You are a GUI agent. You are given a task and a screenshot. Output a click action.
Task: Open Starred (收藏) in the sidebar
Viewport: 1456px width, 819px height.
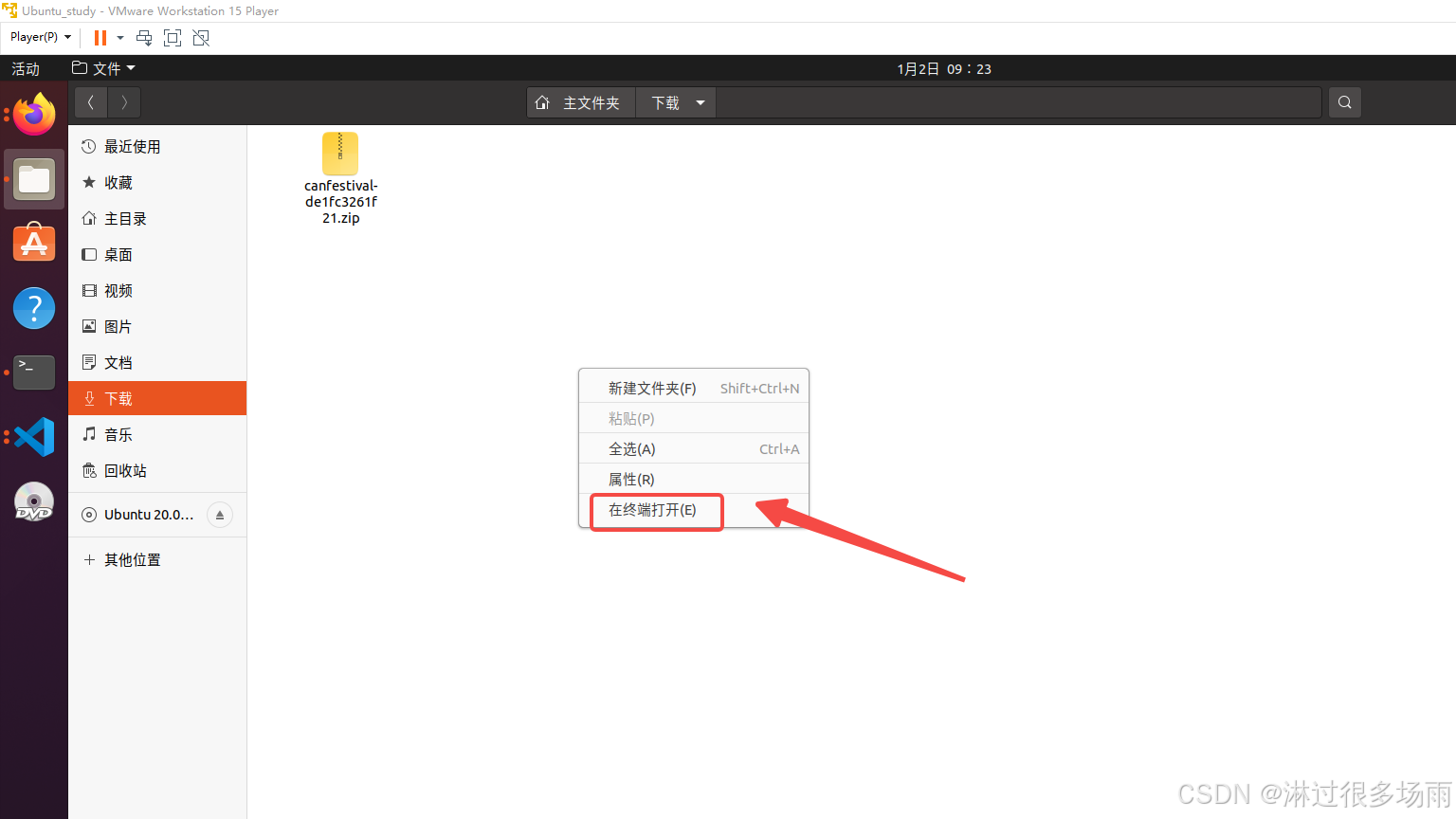[157, 182]
